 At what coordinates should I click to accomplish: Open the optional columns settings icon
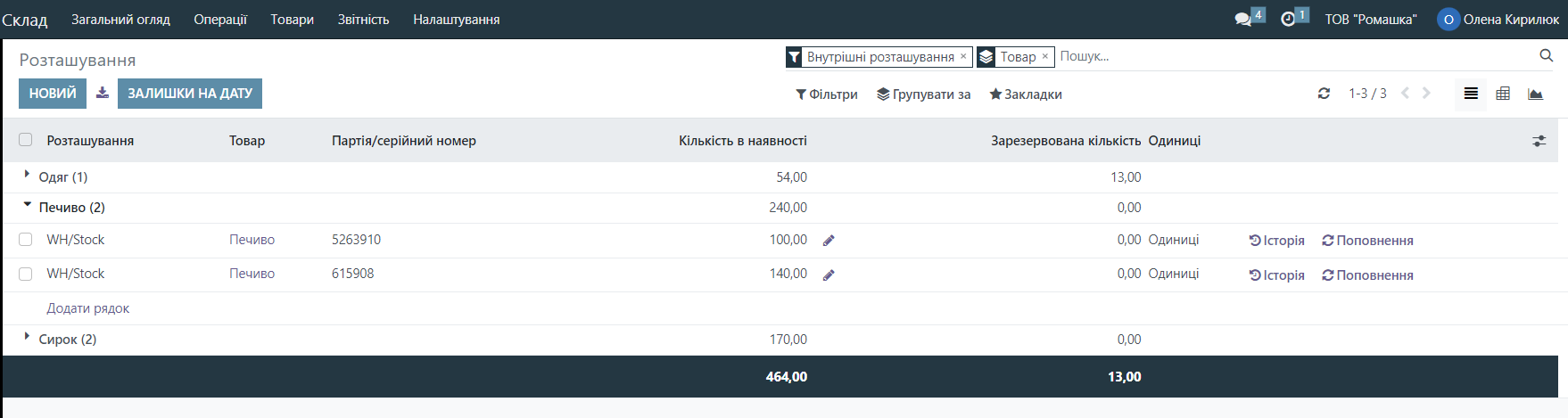coord(1539,141)
